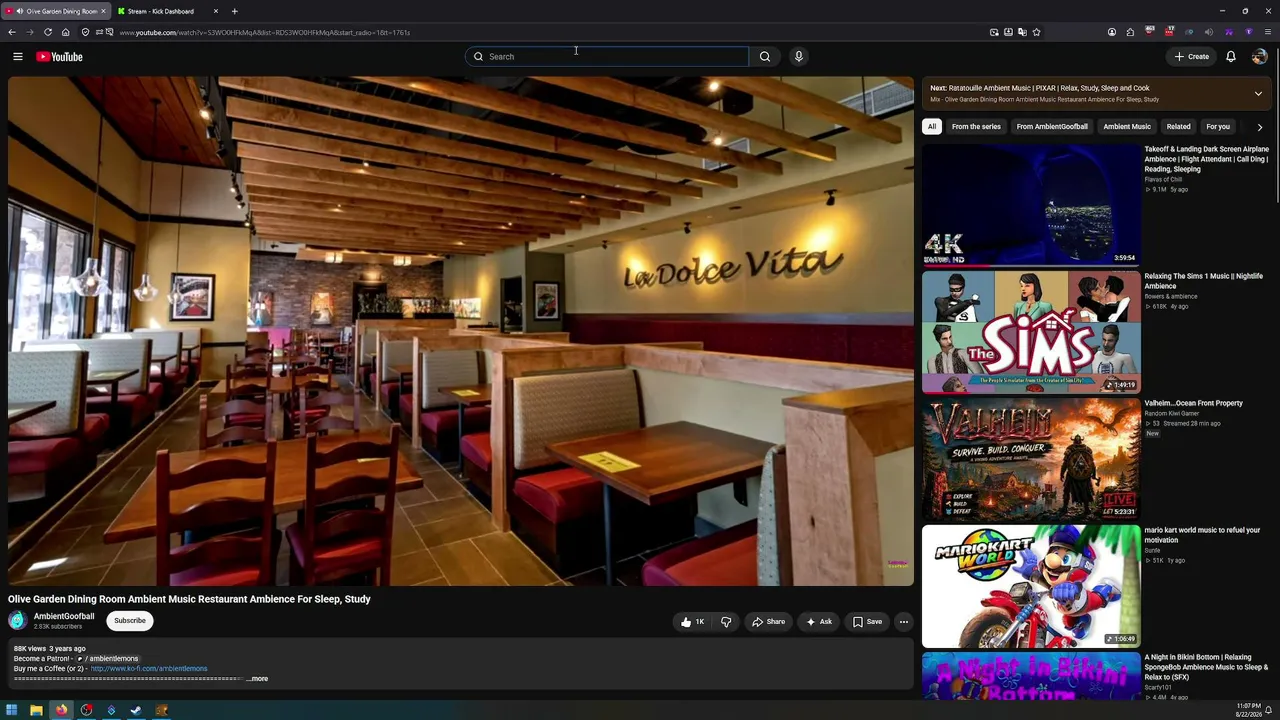Click the Ask button
The image size is (1280, 720).
click(819, 622)
